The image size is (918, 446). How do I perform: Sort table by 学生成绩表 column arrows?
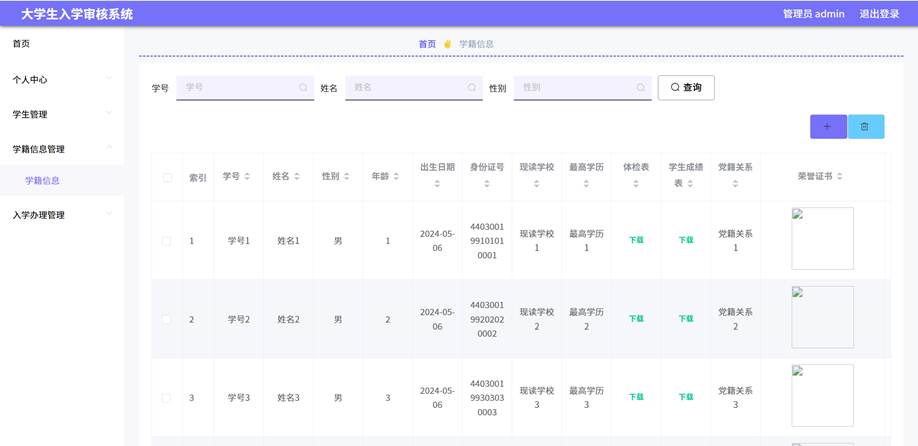[690, 184]
